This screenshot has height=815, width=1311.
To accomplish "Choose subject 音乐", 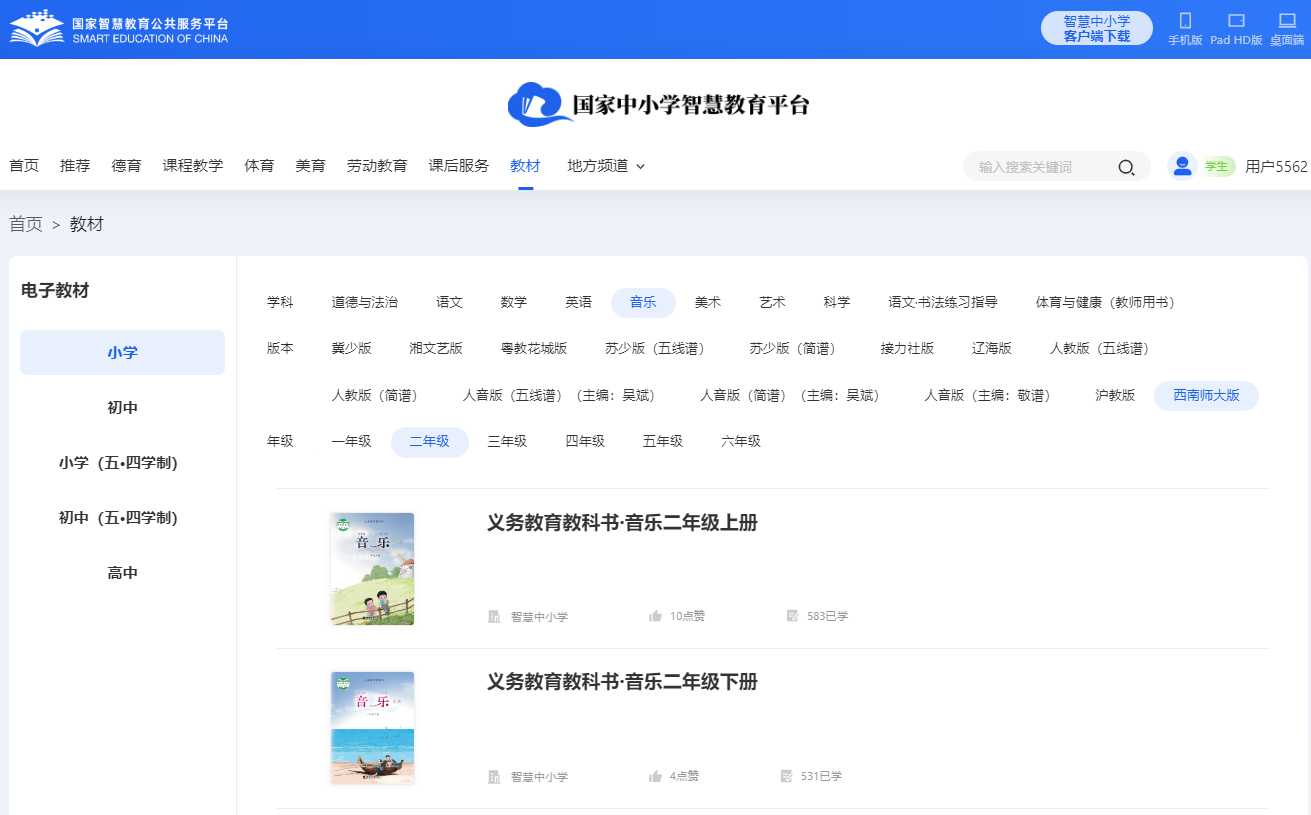I will [643, 302].
